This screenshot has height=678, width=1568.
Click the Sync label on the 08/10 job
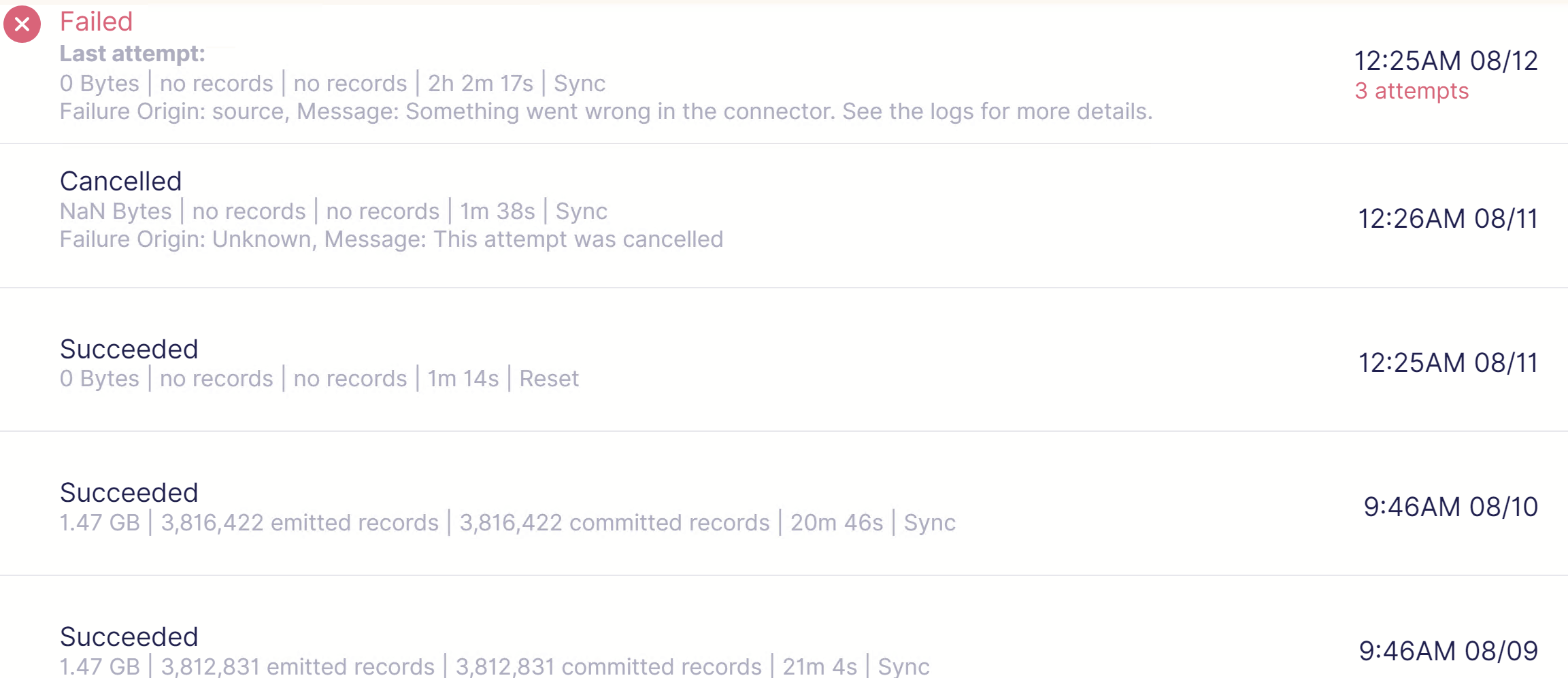click(x=929, y=522)
